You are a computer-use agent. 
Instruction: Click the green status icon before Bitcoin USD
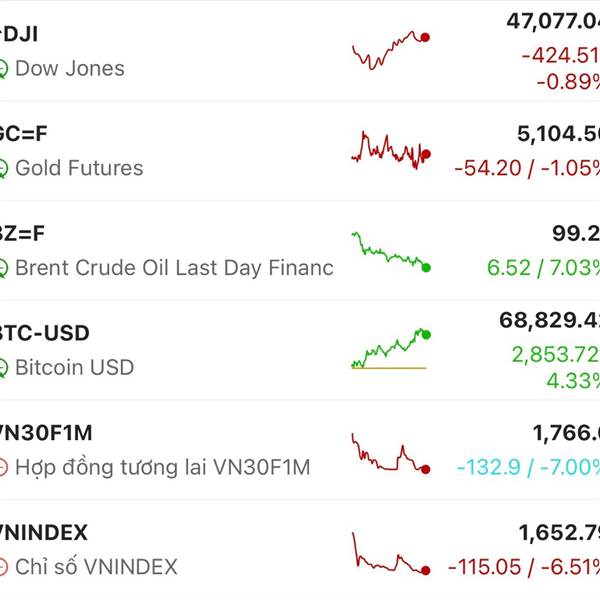pos(4,368)
